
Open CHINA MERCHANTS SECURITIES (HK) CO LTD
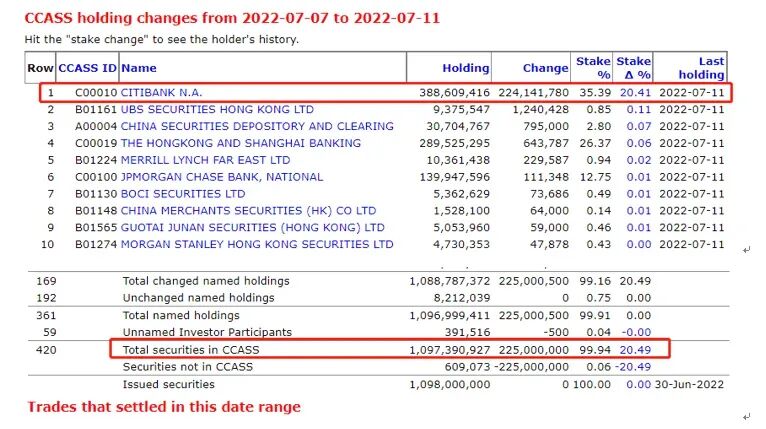[248, 211]
